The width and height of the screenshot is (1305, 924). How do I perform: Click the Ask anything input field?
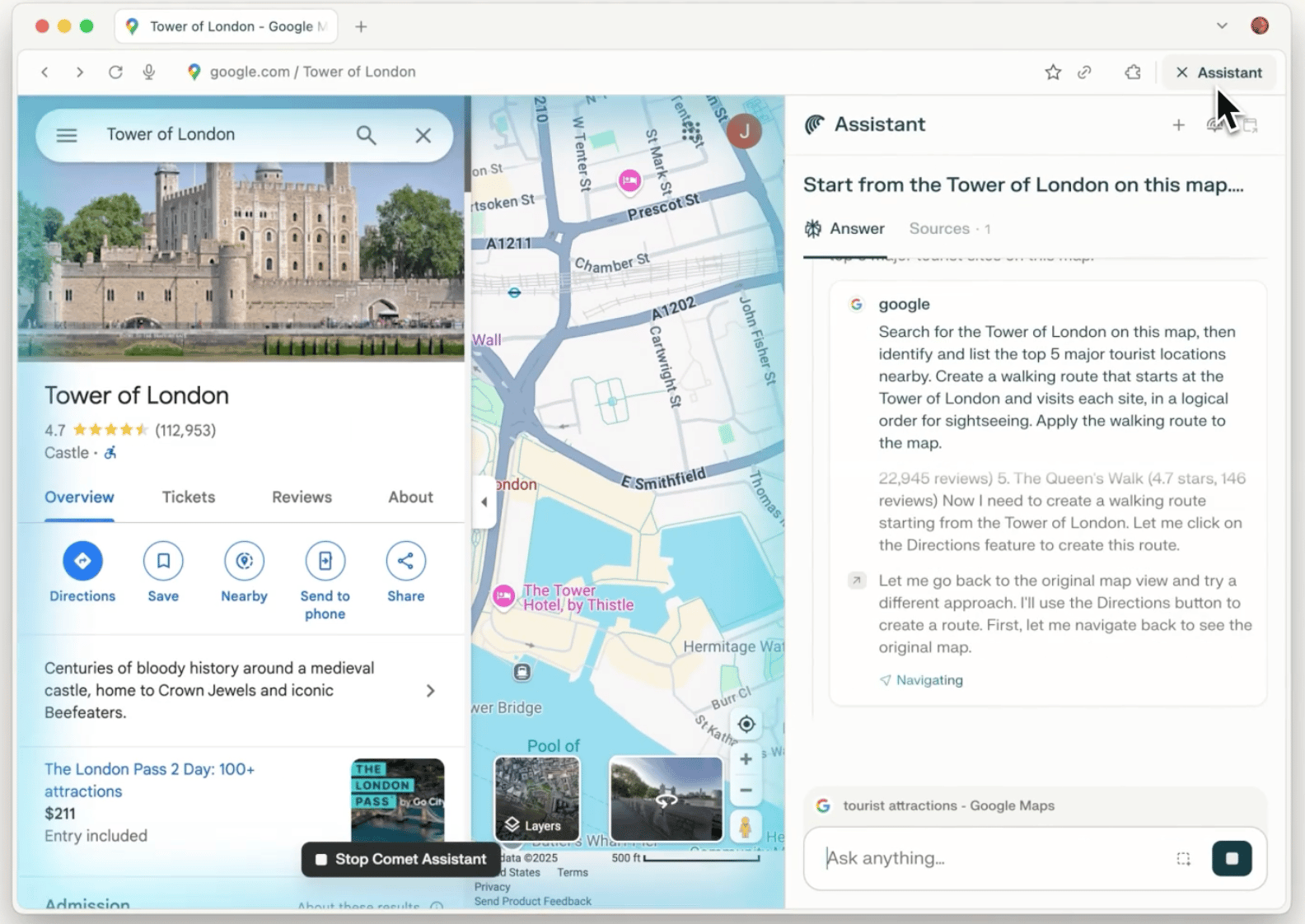coord(993,858)
